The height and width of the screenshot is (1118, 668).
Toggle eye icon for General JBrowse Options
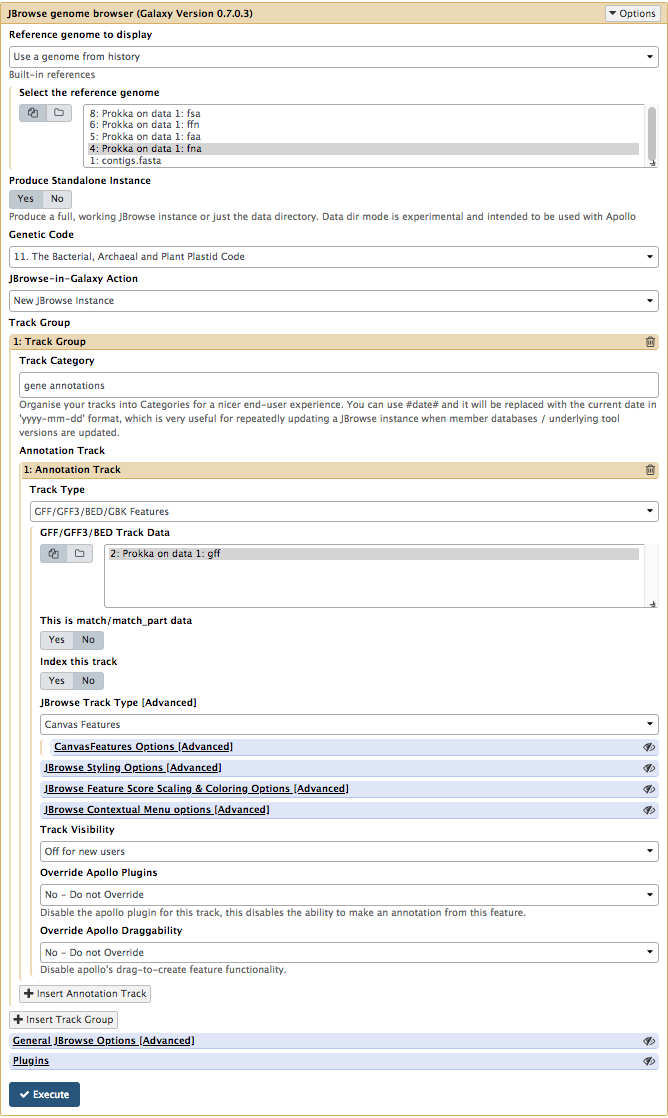click(649, 1042)
